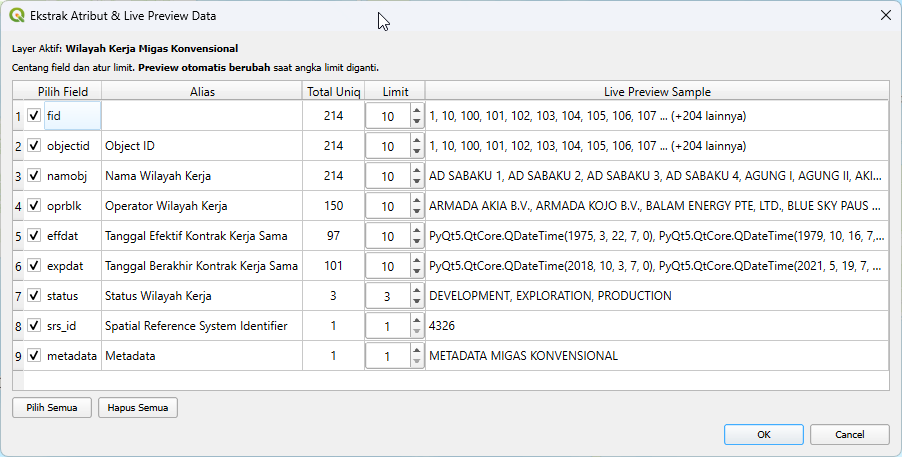Increase the limit for effdat row
This screenshot has width=902, height=457.
pyautogui.click(x=417, y=230)
